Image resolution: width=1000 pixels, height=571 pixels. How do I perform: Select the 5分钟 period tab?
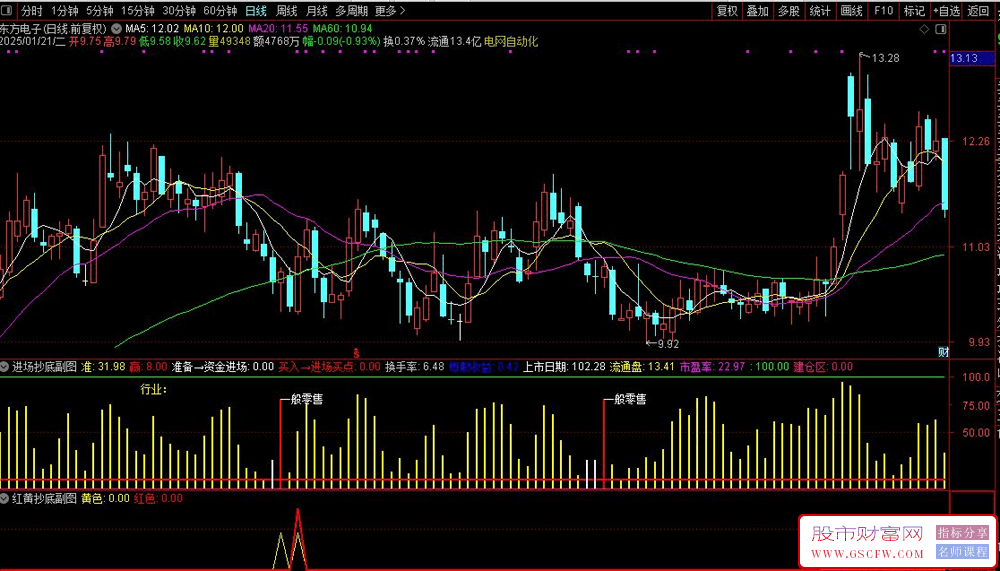click(x=99, y=11)
